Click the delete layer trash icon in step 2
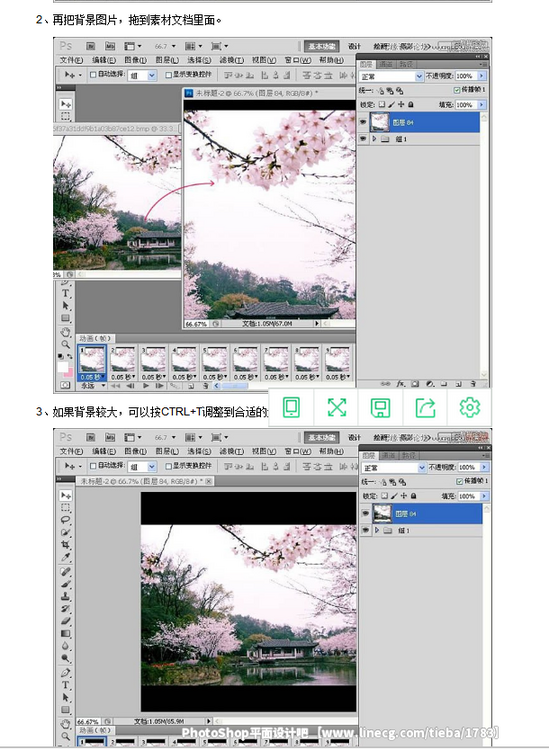549x750 pixels. click(473, 384)
